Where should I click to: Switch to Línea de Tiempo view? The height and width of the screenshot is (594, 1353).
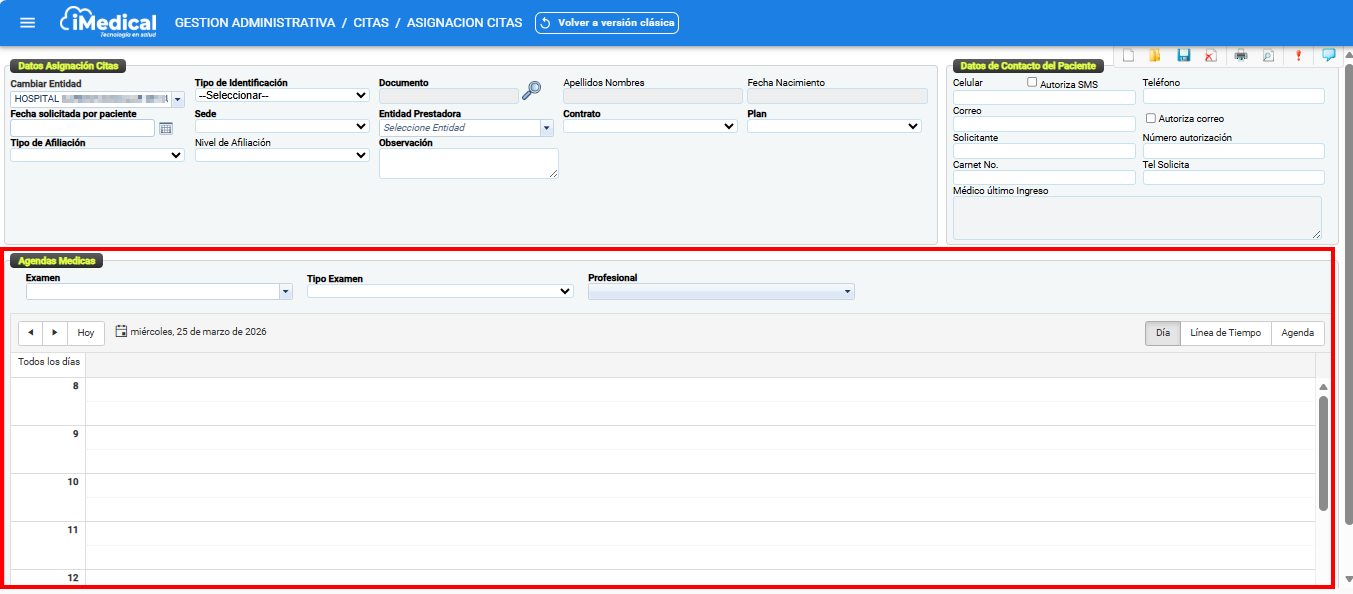pyautogui.click(x=1225, y=333)
